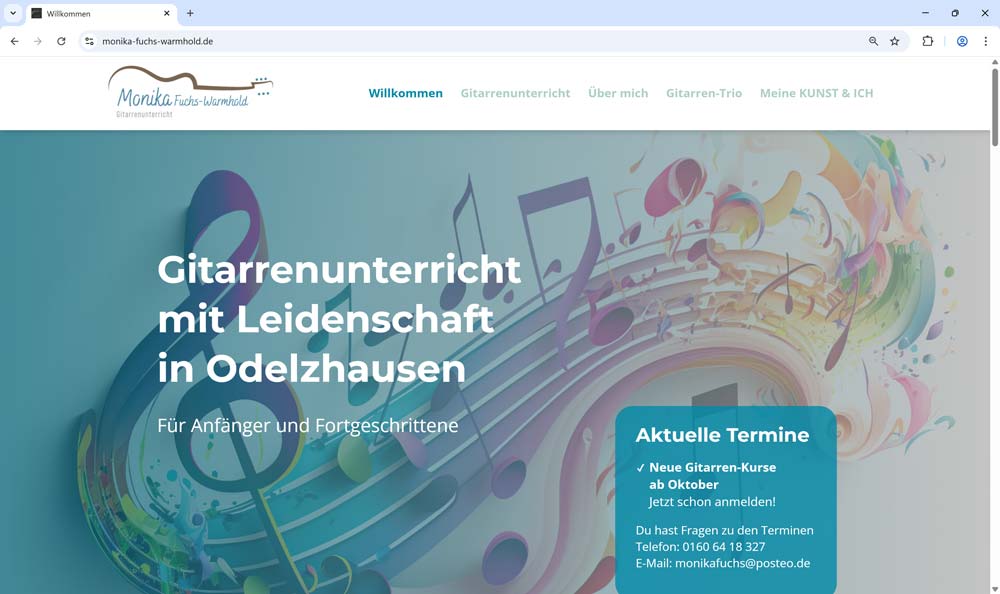Go to the Gitarren-Trio page
Screen dimensions: 1000x594
704,93
